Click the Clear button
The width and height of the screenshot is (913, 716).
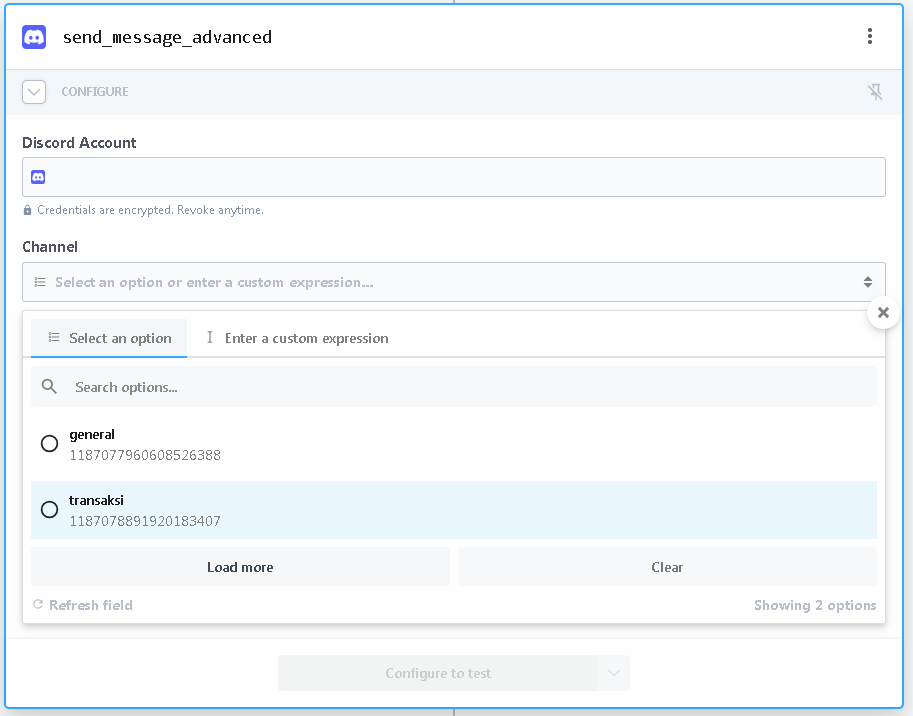667,567
